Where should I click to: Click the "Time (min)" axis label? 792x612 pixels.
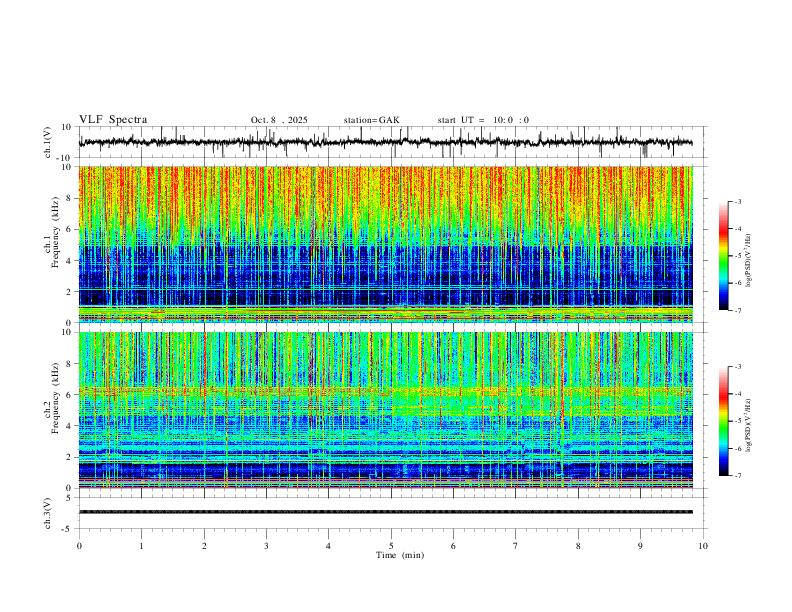(400, 555)
